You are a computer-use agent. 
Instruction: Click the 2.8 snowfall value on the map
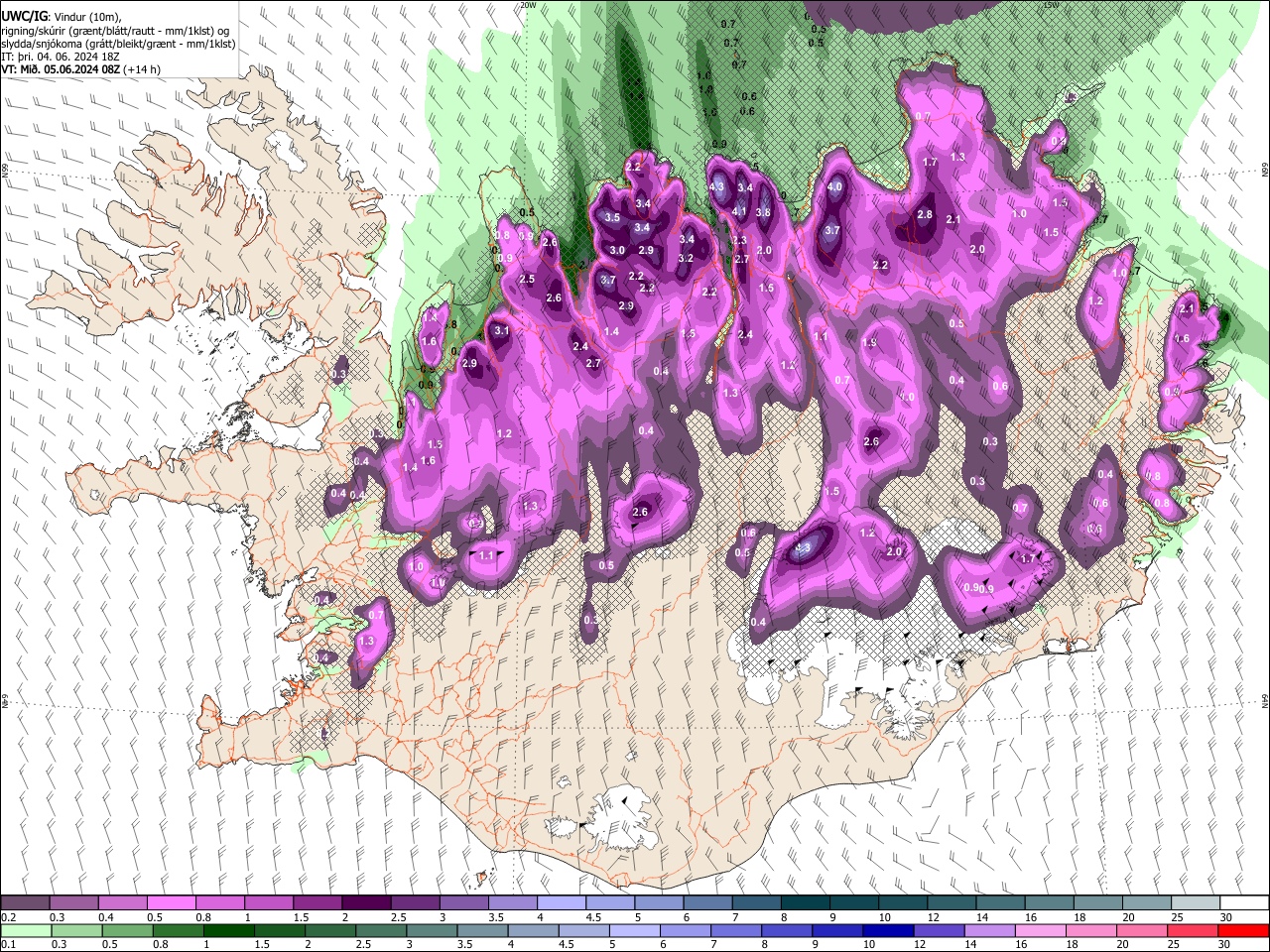tap(925, 215)
